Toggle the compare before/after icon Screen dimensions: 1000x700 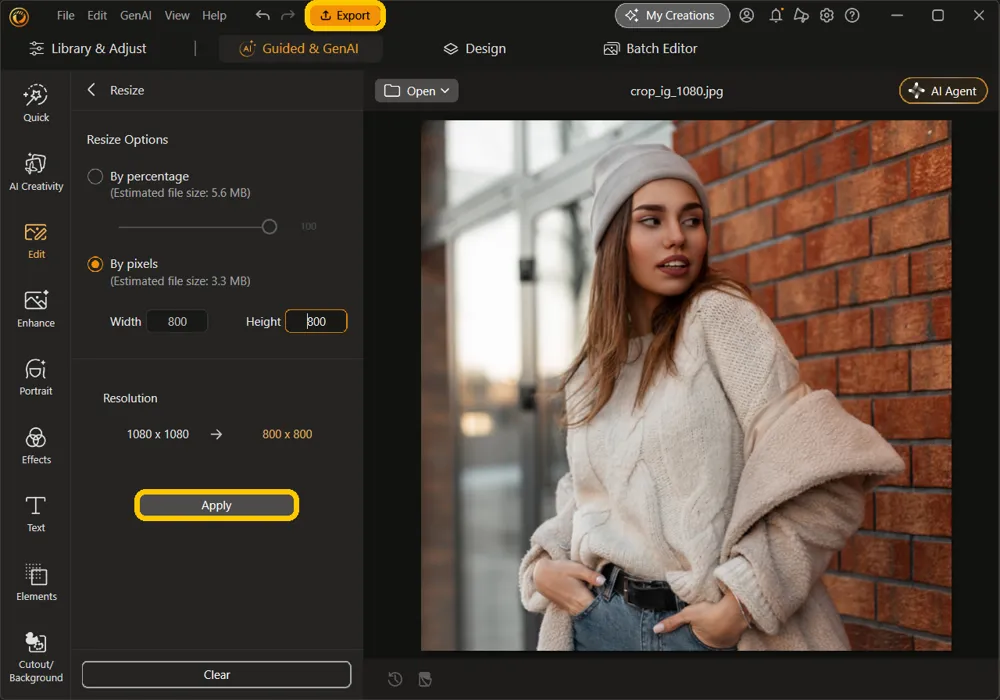pos(425,680)
